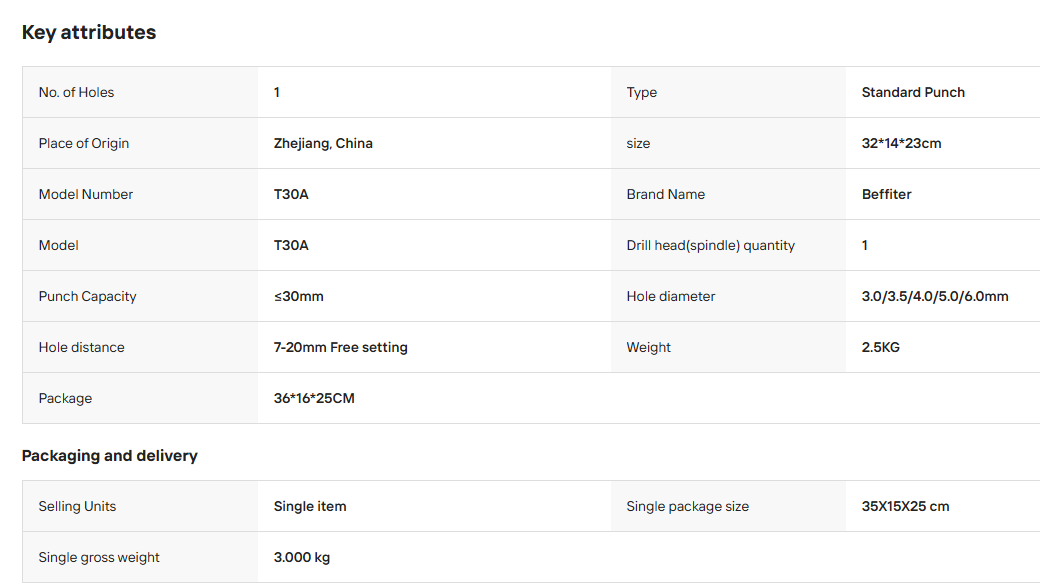Click the 'Selling Units' label
This screenshot has height=587, width=1040.
pyautogui.click(x=77, y=507)
